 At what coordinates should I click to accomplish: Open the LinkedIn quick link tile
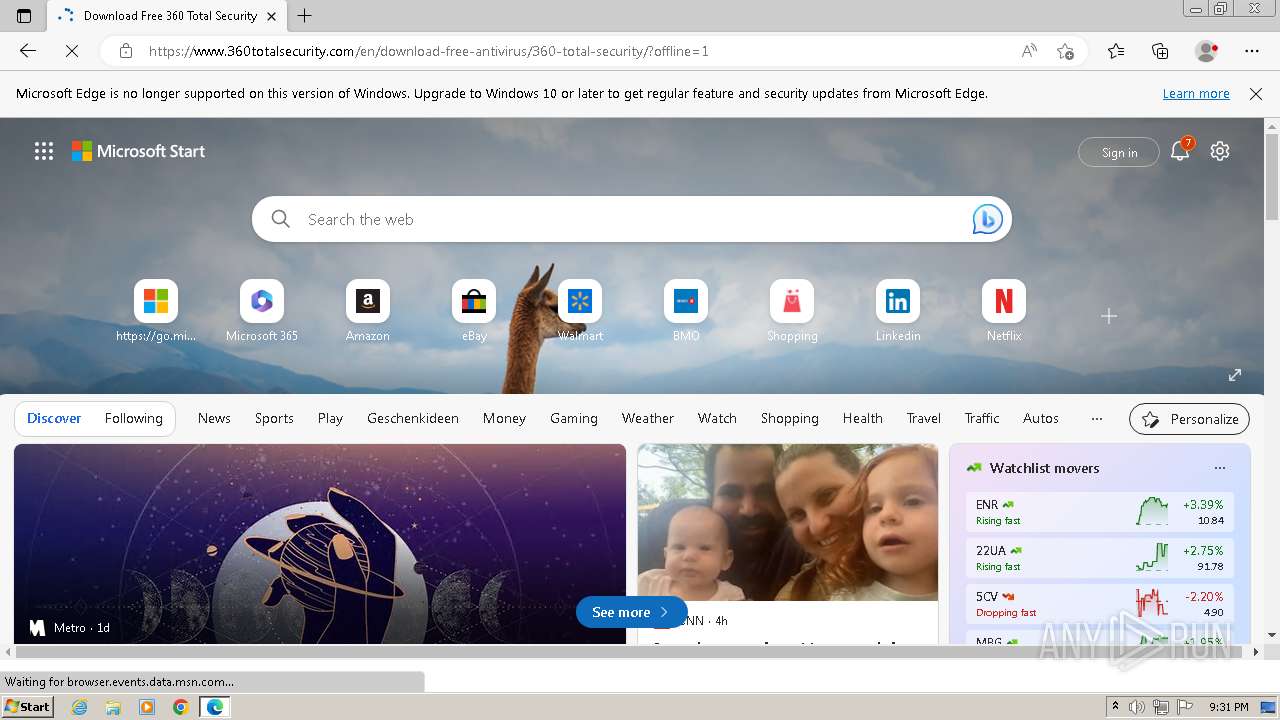tap(898, 311)
